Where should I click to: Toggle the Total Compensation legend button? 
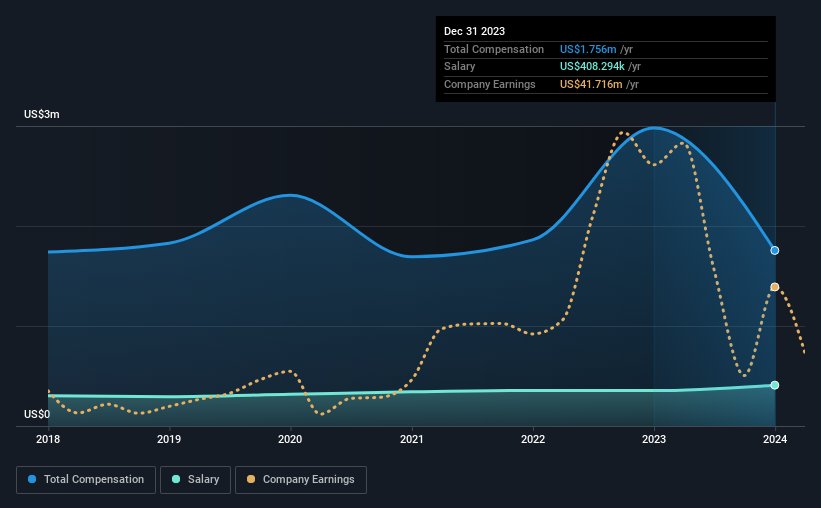coord(86,480)
